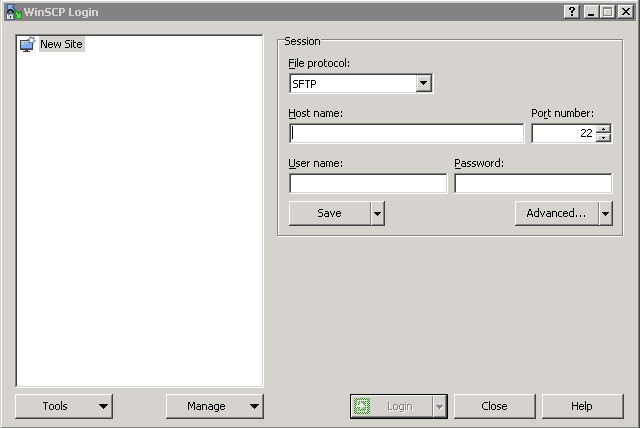Click the Login button
This screenshot has width=640, height=428.
point(392,406)
